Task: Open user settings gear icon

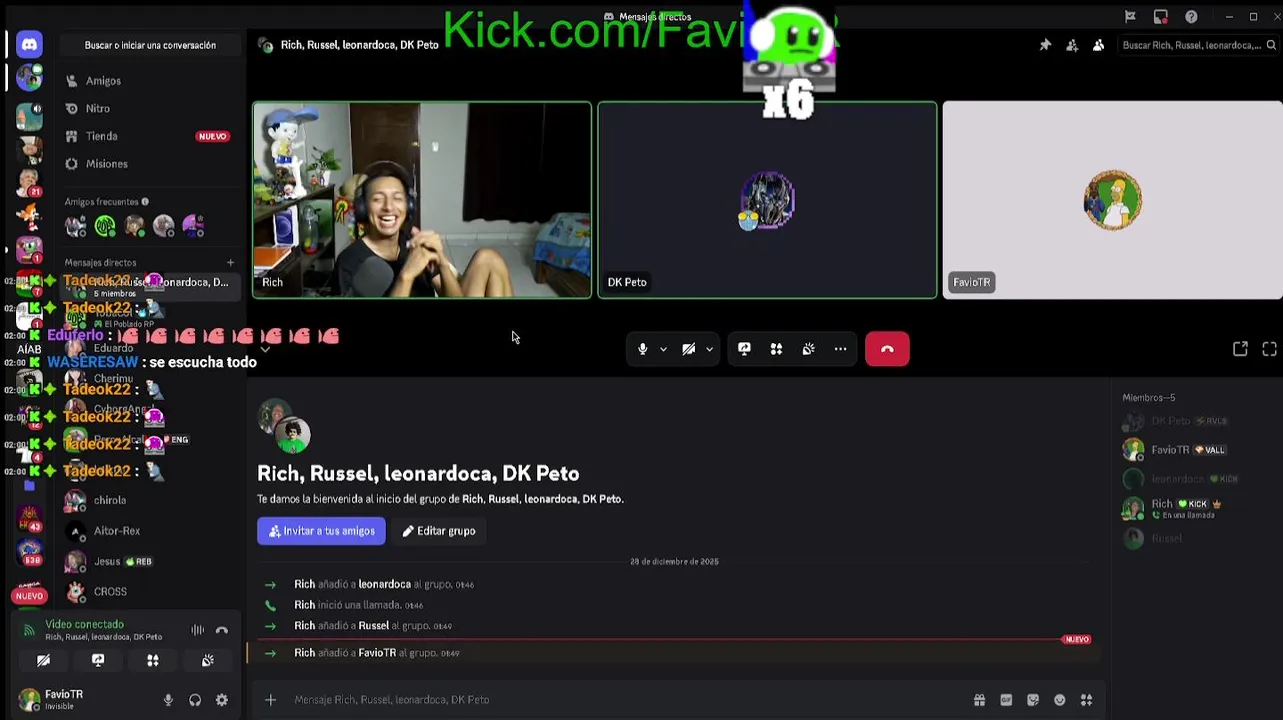Action: coord(222,700)
